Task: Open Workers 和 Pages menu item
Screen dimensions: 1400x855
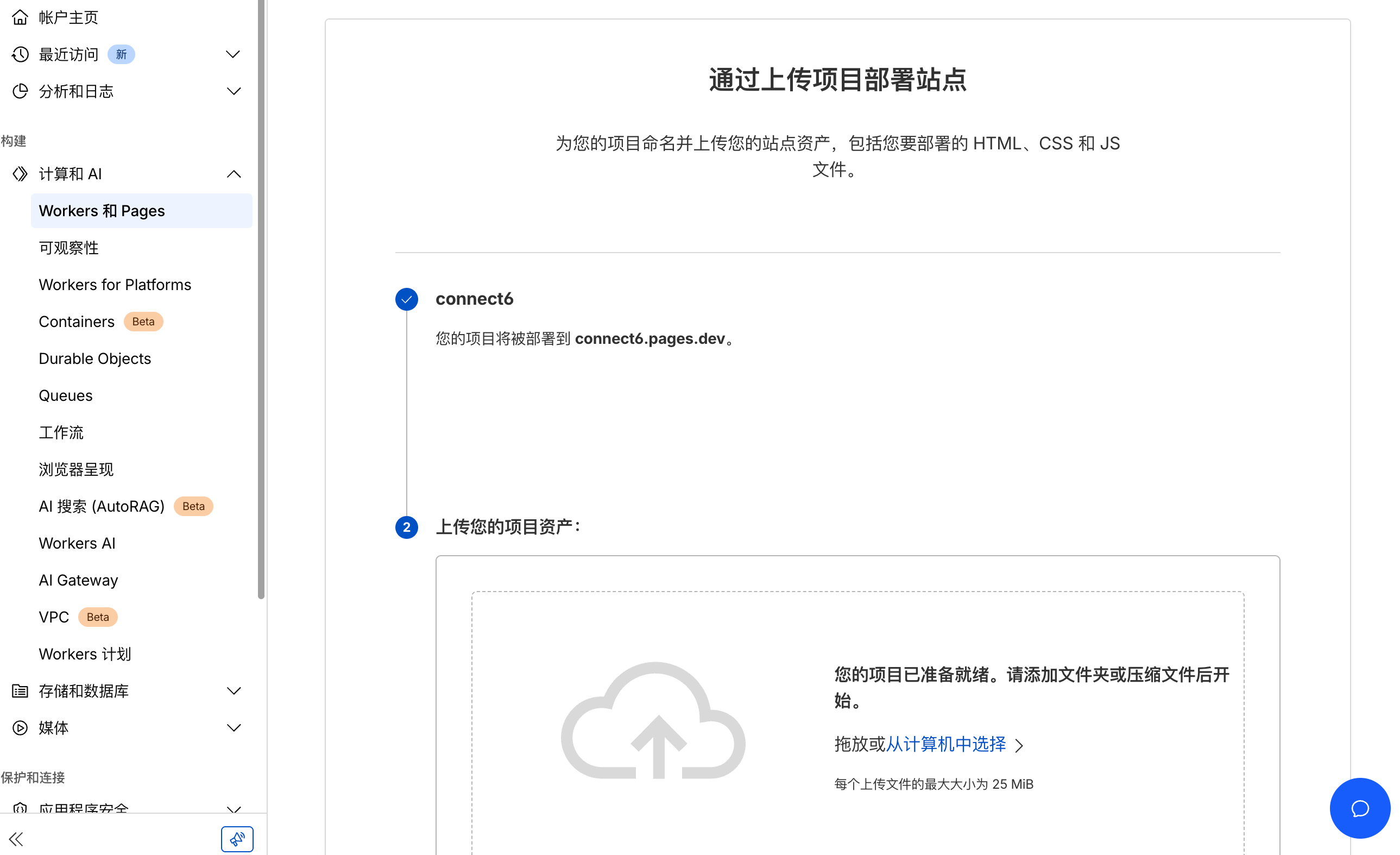Action: click(102, 211)
